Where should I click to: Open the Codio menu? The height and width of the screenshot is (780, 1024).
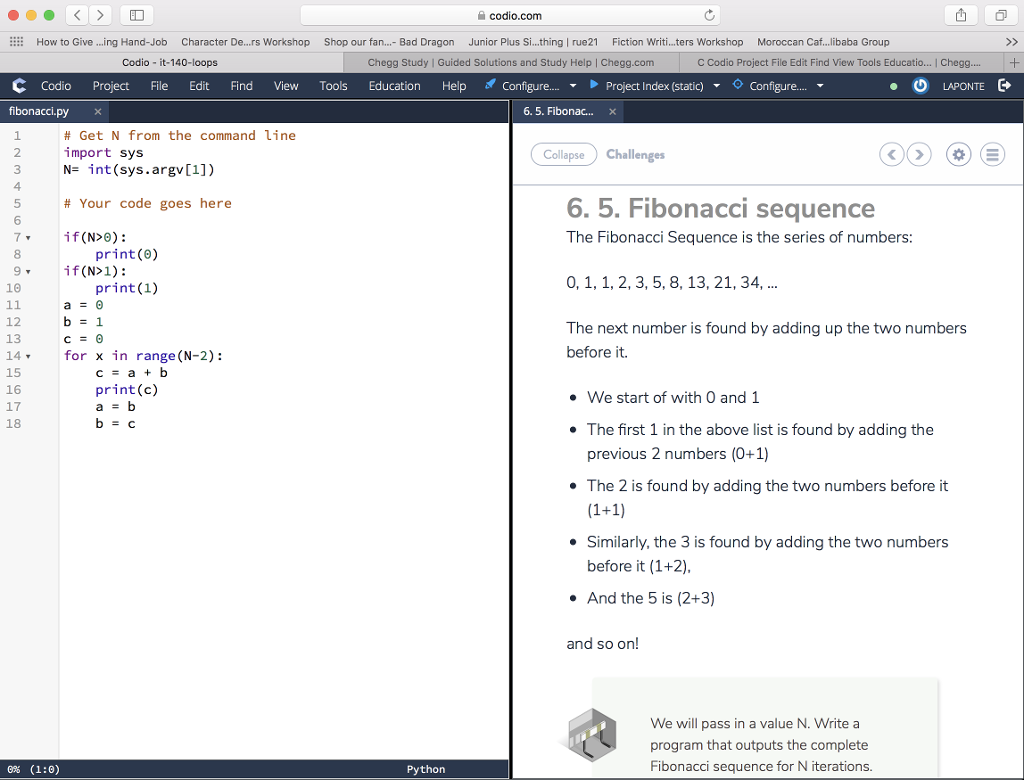pos(56,86)
